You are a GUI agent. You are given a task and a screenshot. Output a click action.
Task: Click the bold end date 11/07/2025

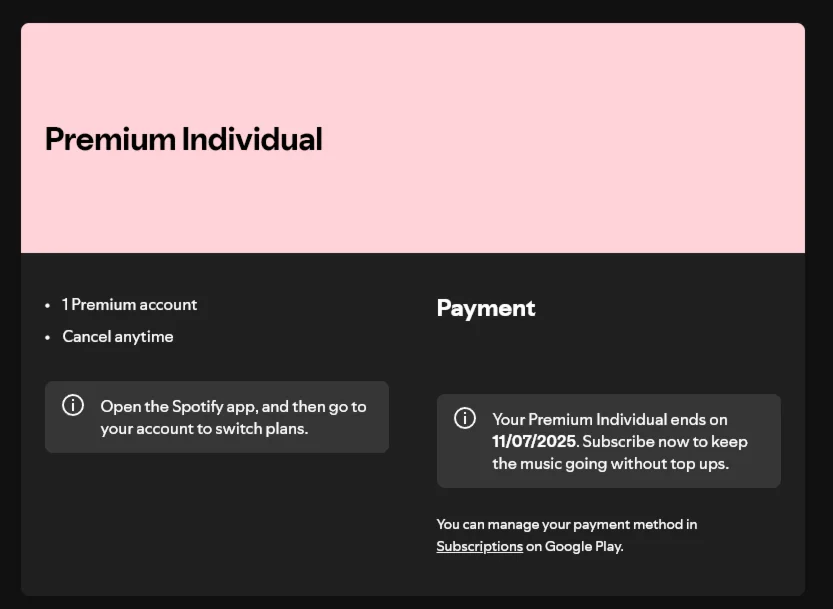534,442
